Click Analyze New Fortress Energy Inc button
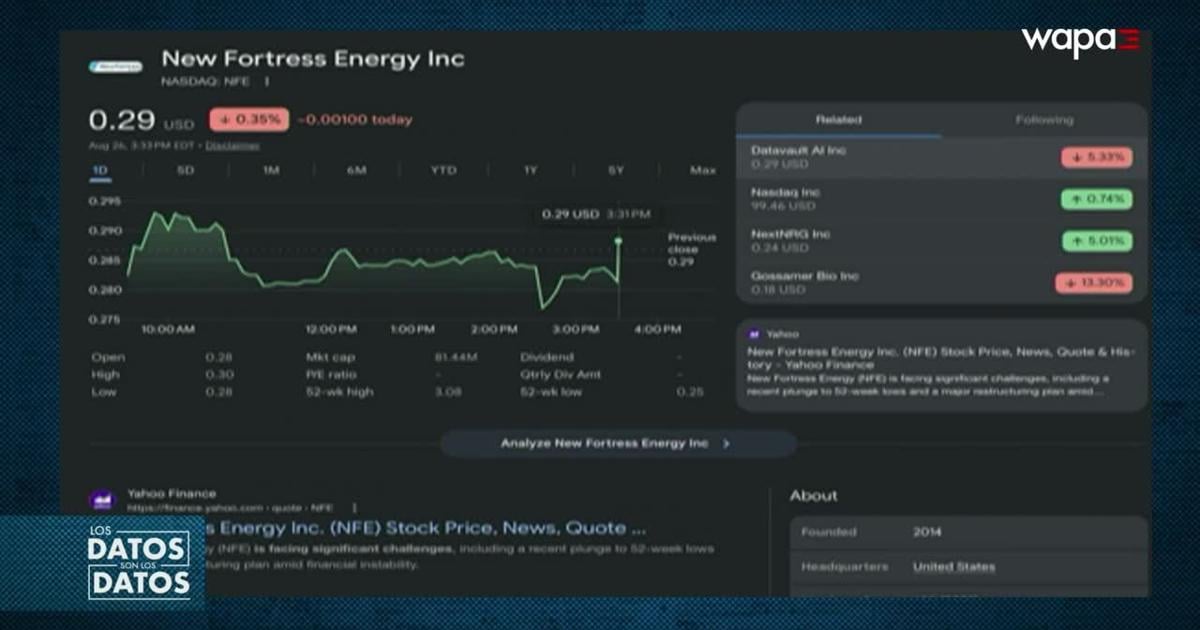The width and height of the screenshot is (1200, 630). pyautogui.click(x=618, y=443)
